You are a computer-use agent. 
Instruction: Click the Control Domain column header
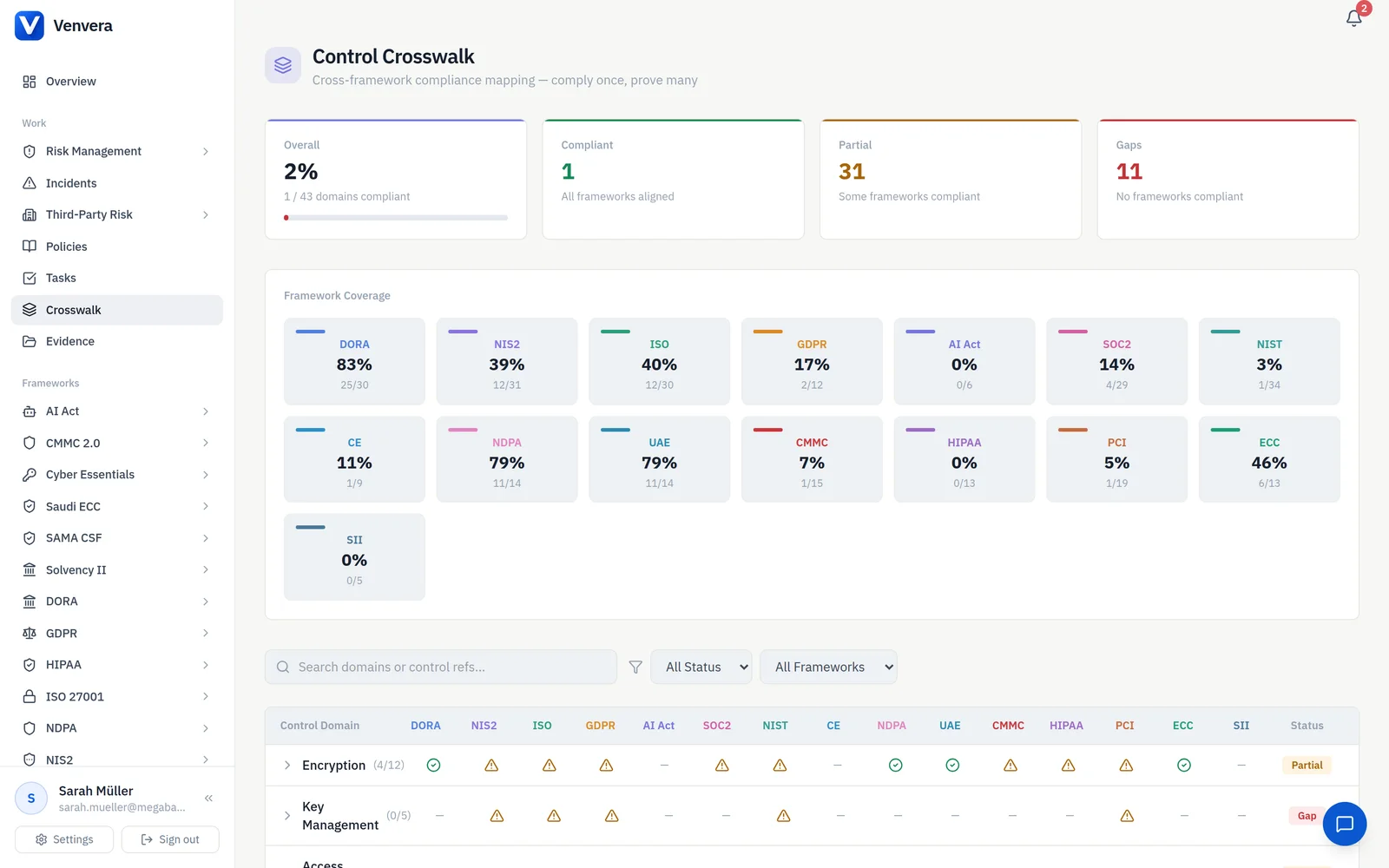coord(319,726)
